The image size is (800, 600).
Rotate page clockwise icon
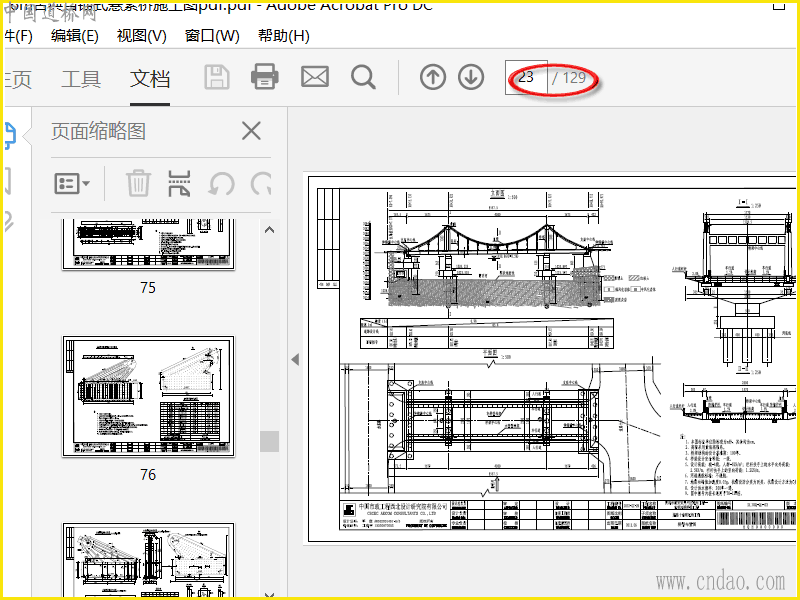pos(261,183)
